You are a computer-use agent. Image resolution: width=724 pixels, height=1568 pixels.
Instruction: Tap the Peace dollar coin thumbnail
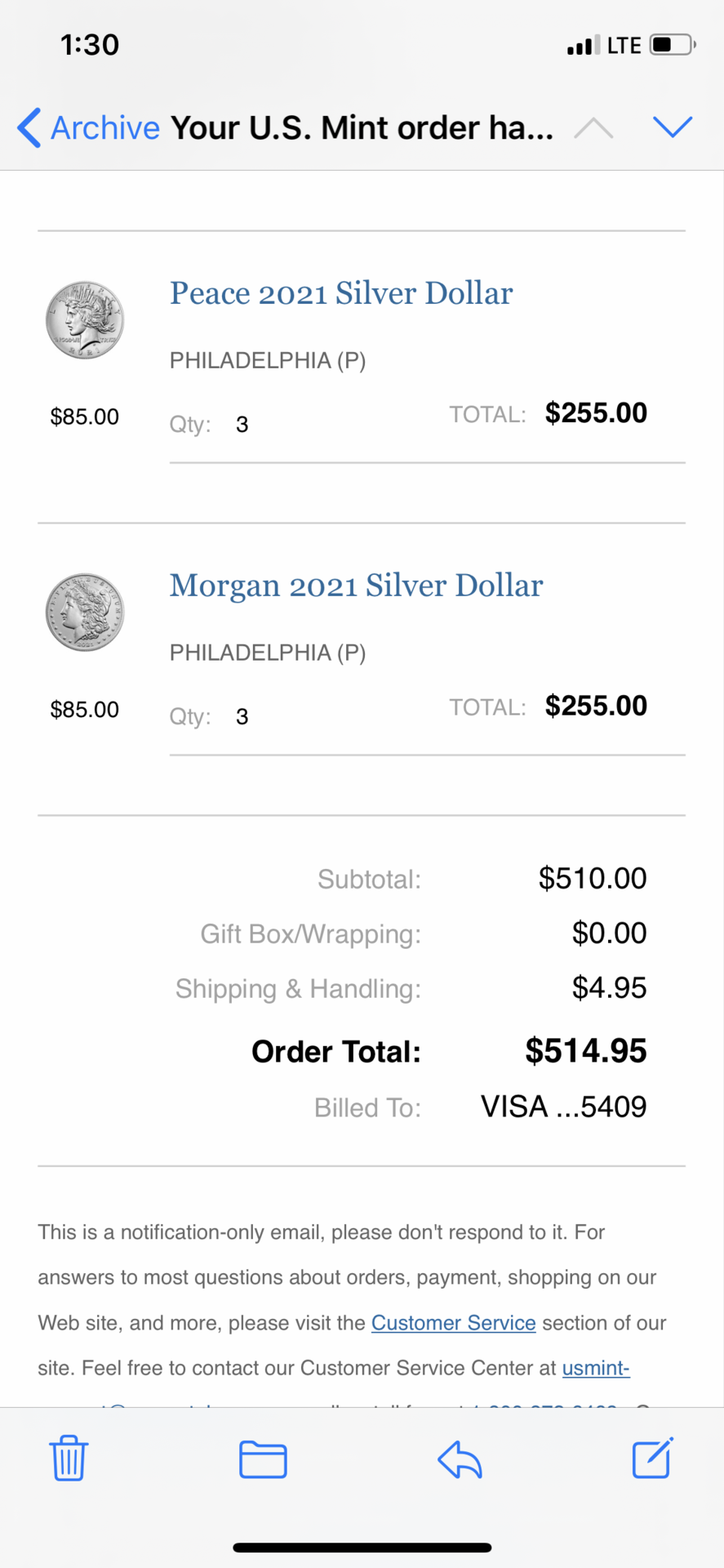tap(85, 320)
